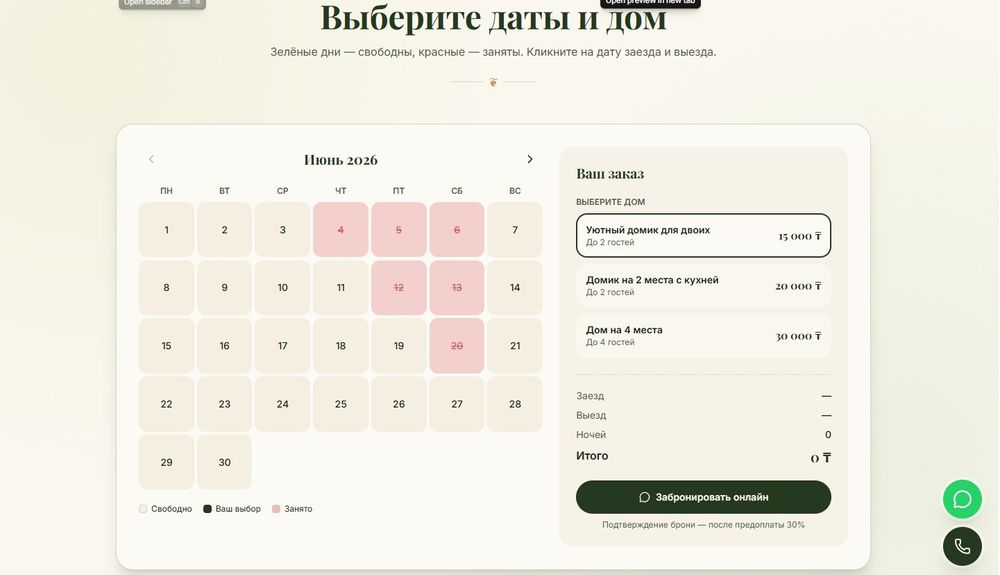Open WhatsApp chat floating button
This screenshot has height=575, width=1000.
(962, 499)
